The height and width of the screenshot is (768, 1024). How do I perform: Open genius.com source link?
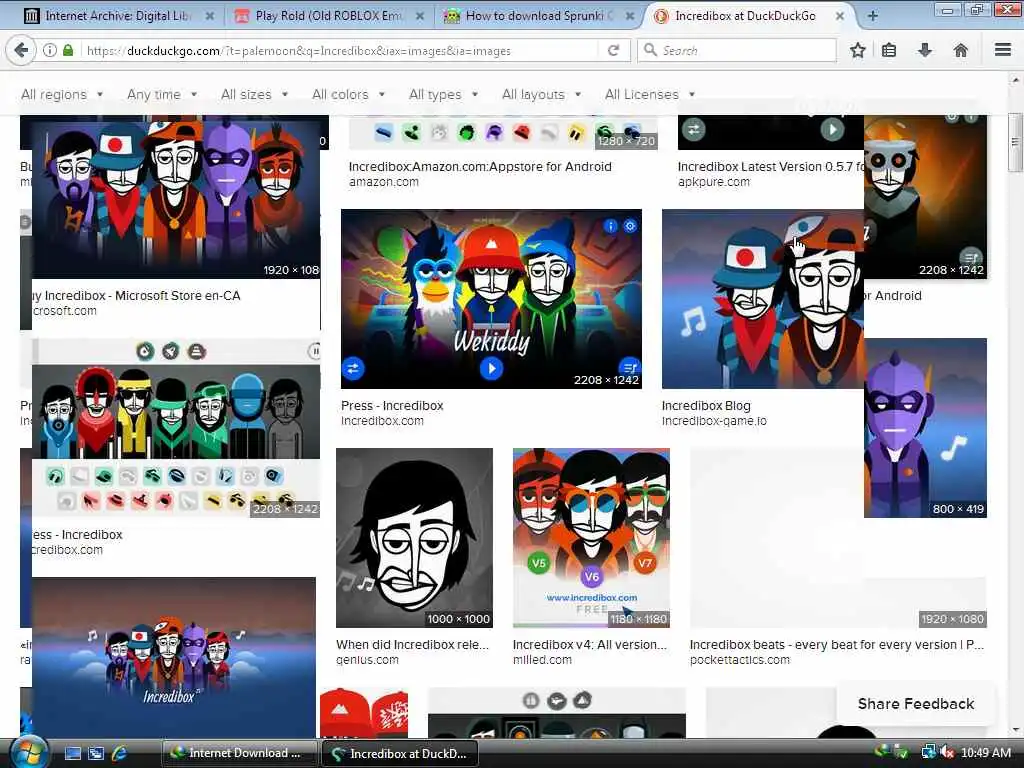click(x=367, y=660)
